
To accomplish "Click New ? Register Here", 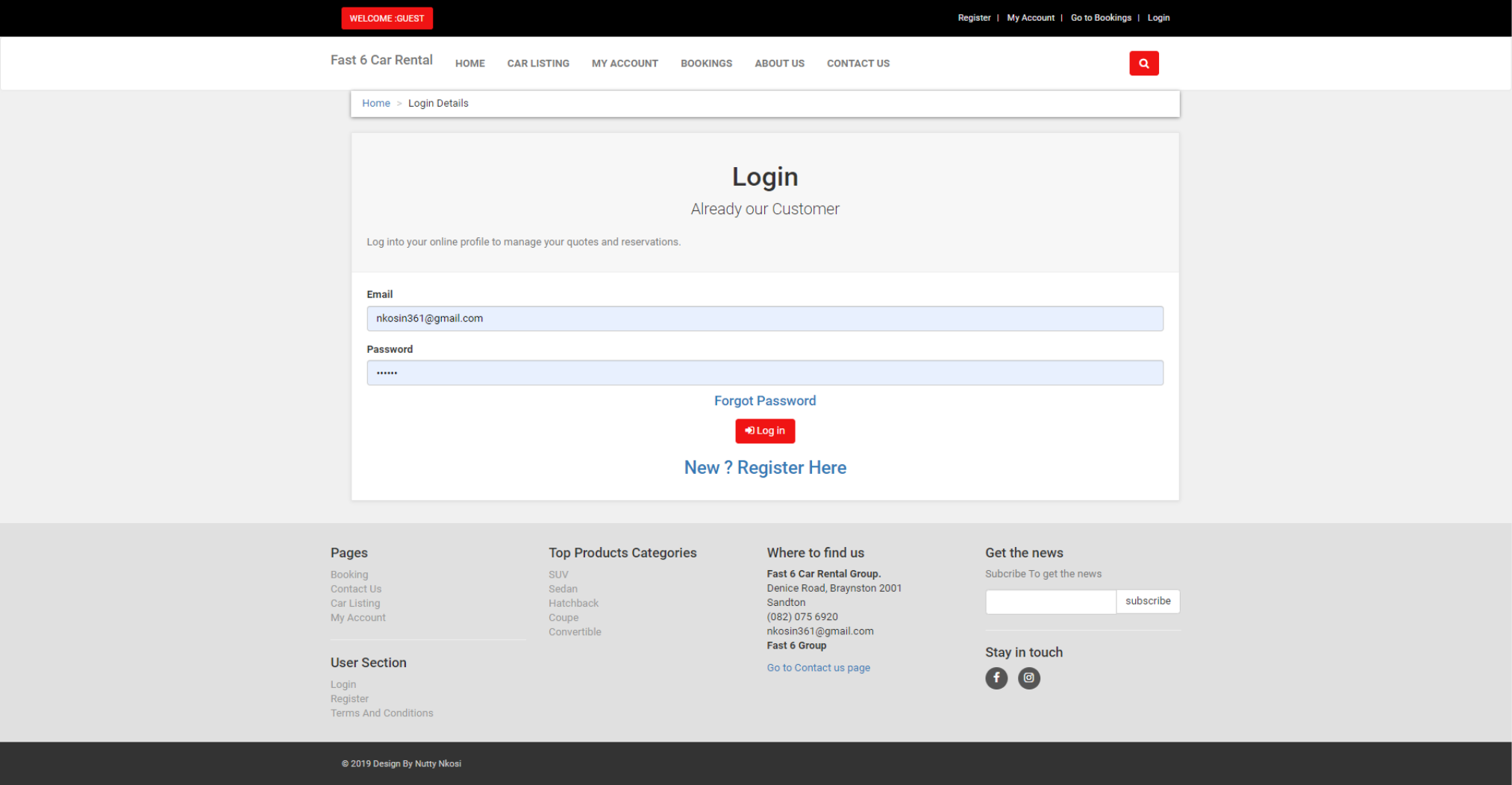I will [764, 467].
